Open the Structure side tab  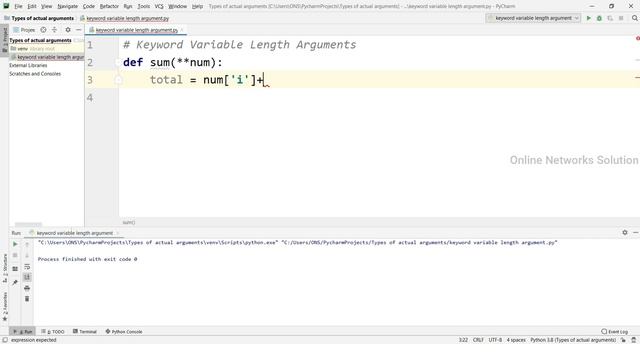coord(4,268)
